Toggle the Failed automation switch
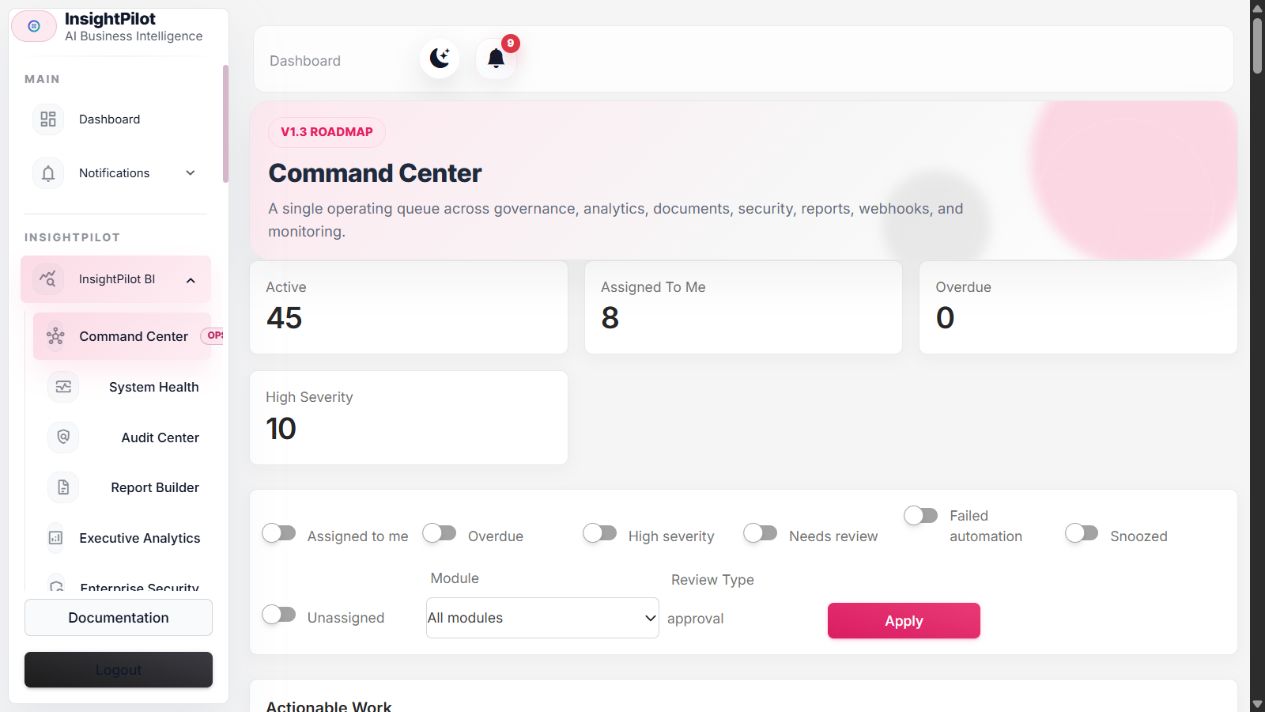The image size is (1265, 712). click(921, 515)
